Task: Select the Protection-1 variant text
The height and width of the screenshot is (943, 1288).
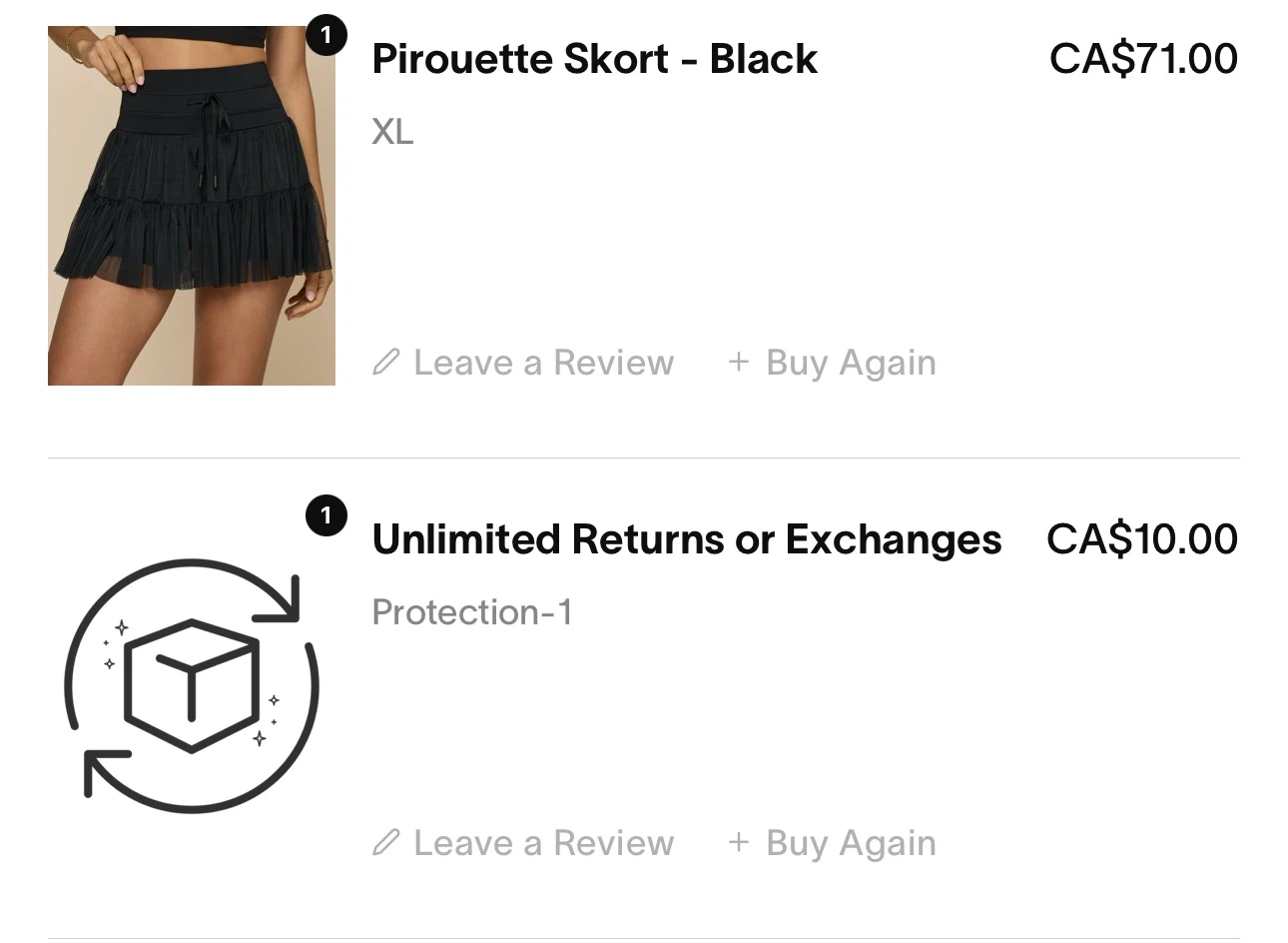Action: (x=473, y=612)
